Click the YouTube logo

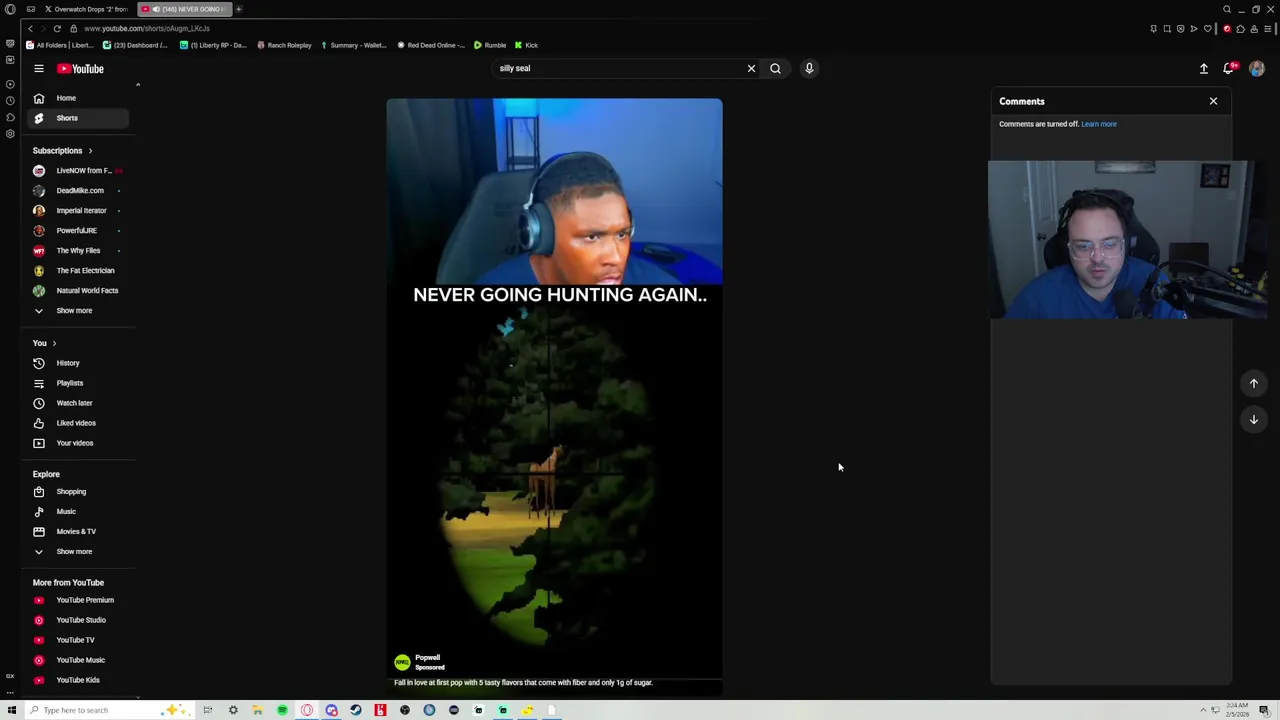pyautogui.click(x=80, y=69)
